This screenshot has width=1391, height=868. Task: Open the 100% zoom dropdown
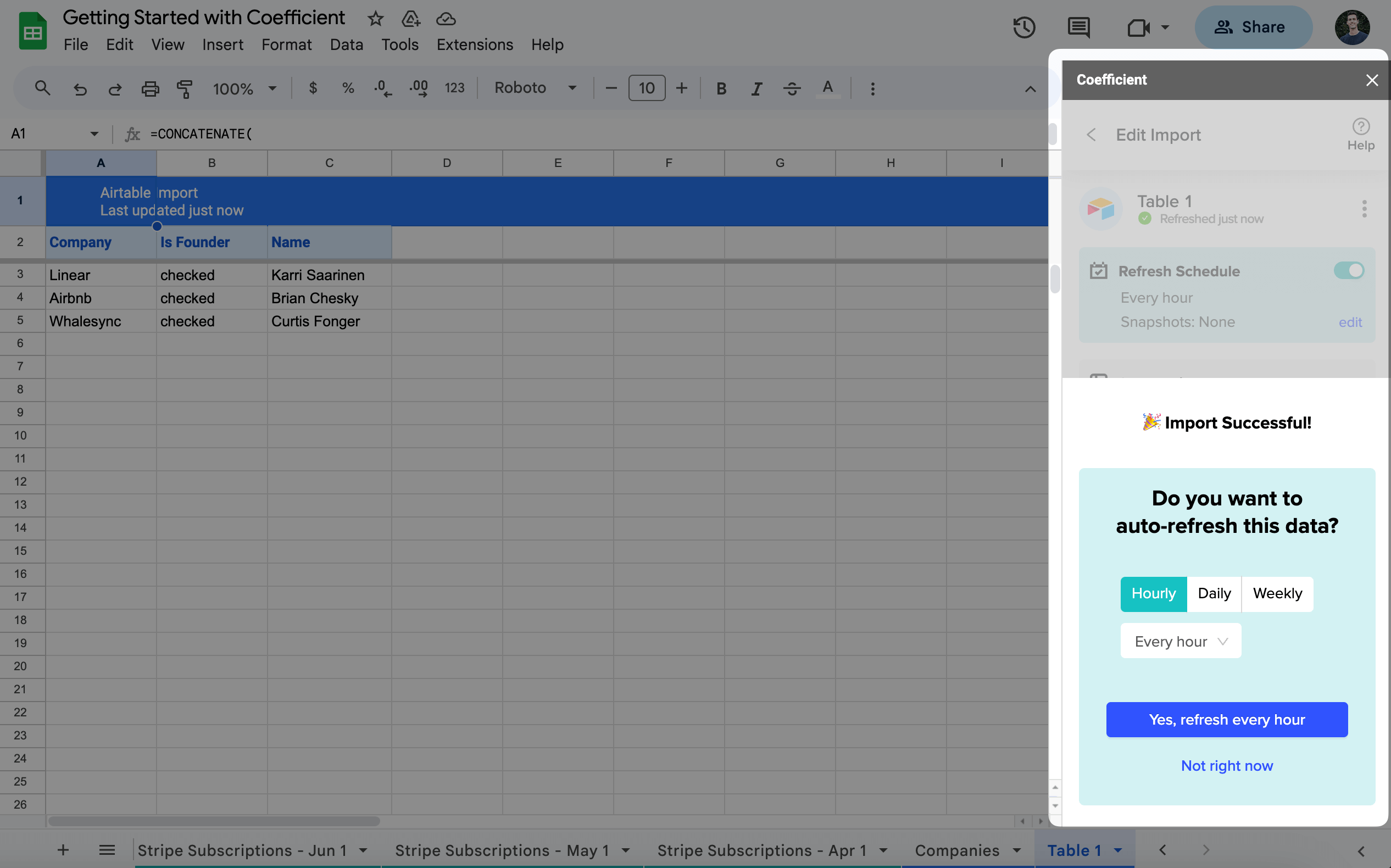[245, 88]
